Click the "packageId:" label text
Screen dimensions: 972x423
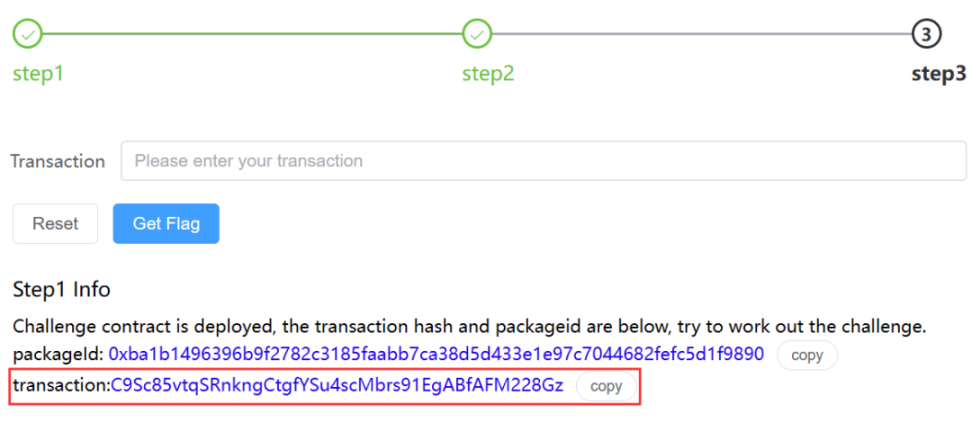[x=57, y=354]
